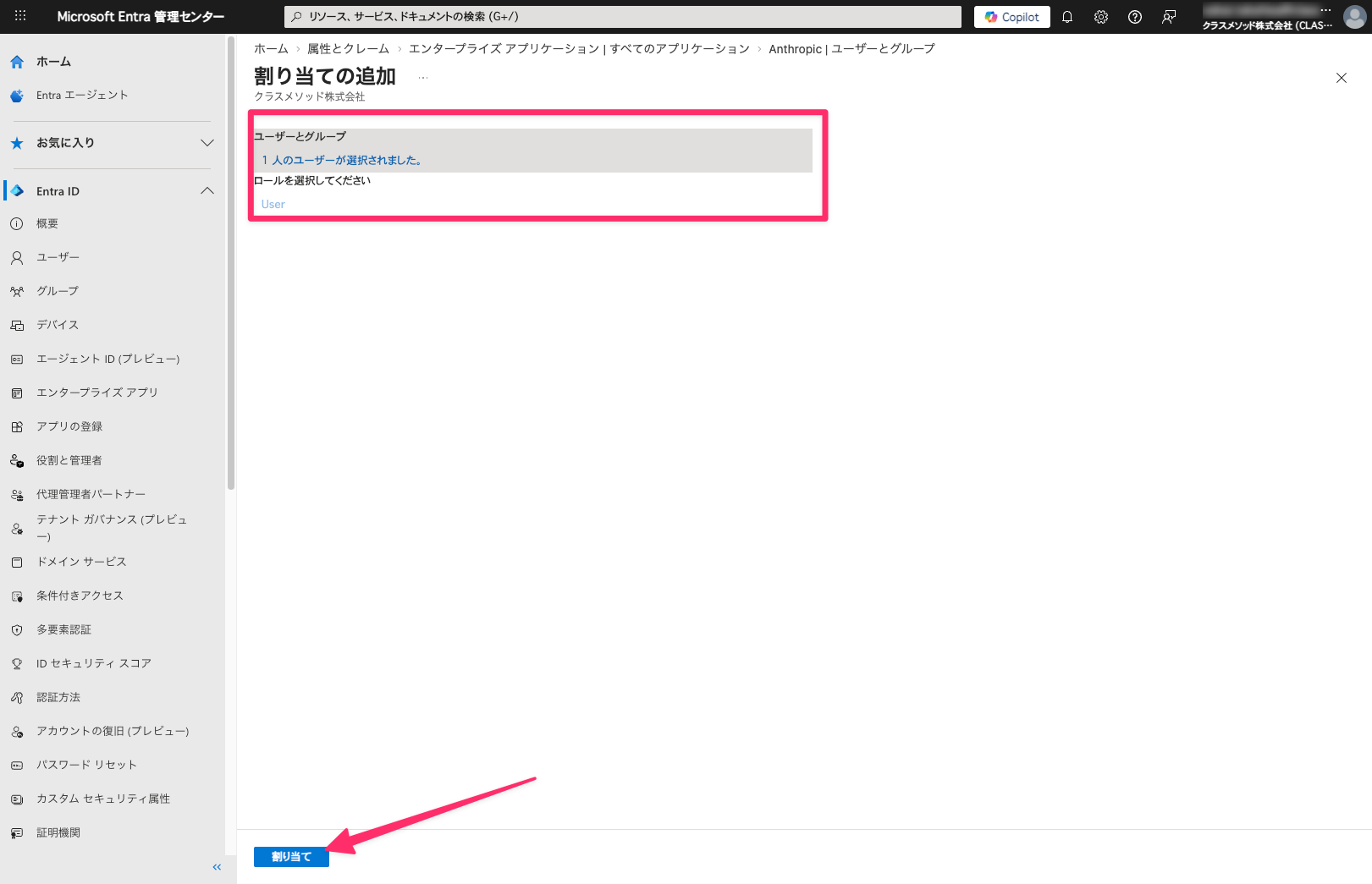Click the グループ people icon
Image resolution: width=1372 pixels, height=884 pixels.
coord(17,292)
